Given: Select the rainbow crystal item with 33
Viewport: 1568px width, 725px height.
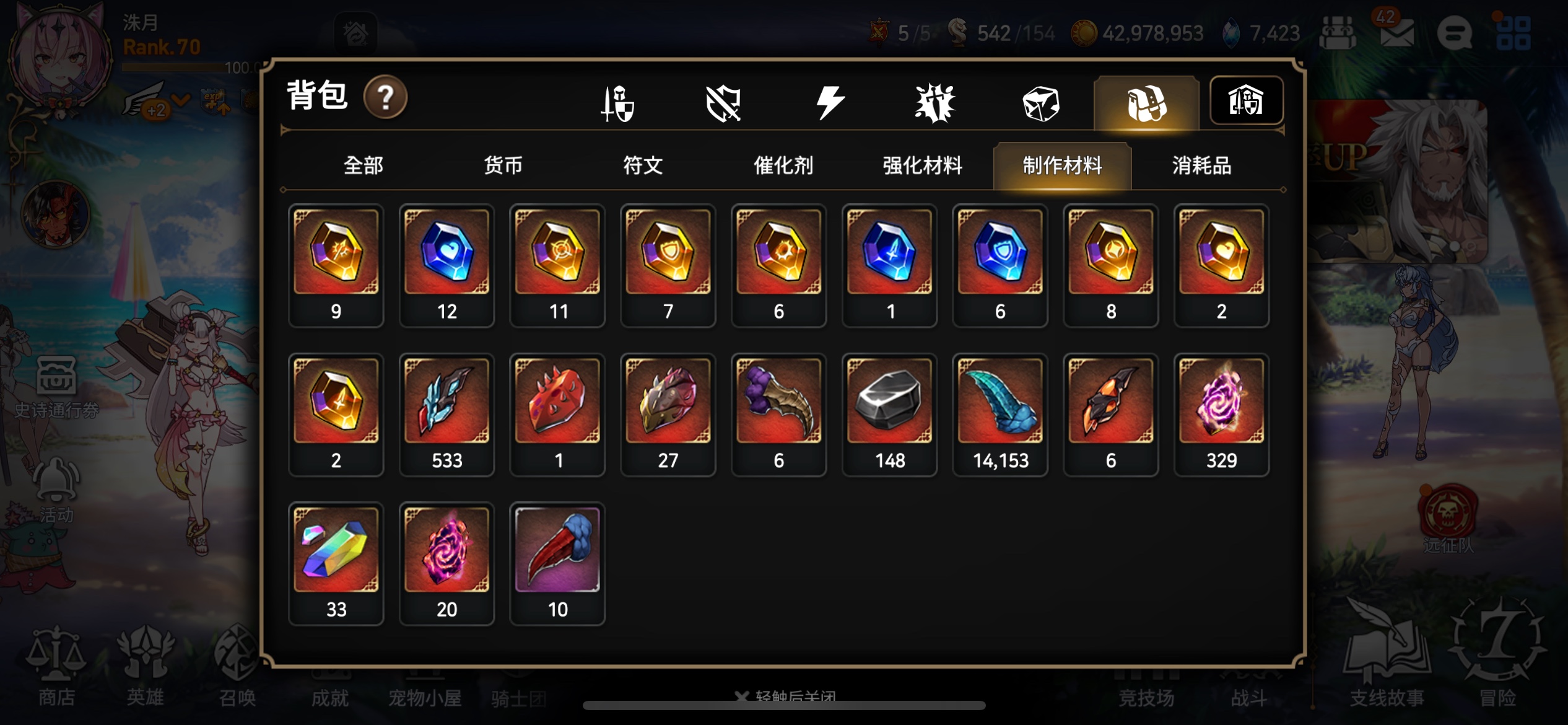Looking at the screenshot, I should (x=336, y=564).
